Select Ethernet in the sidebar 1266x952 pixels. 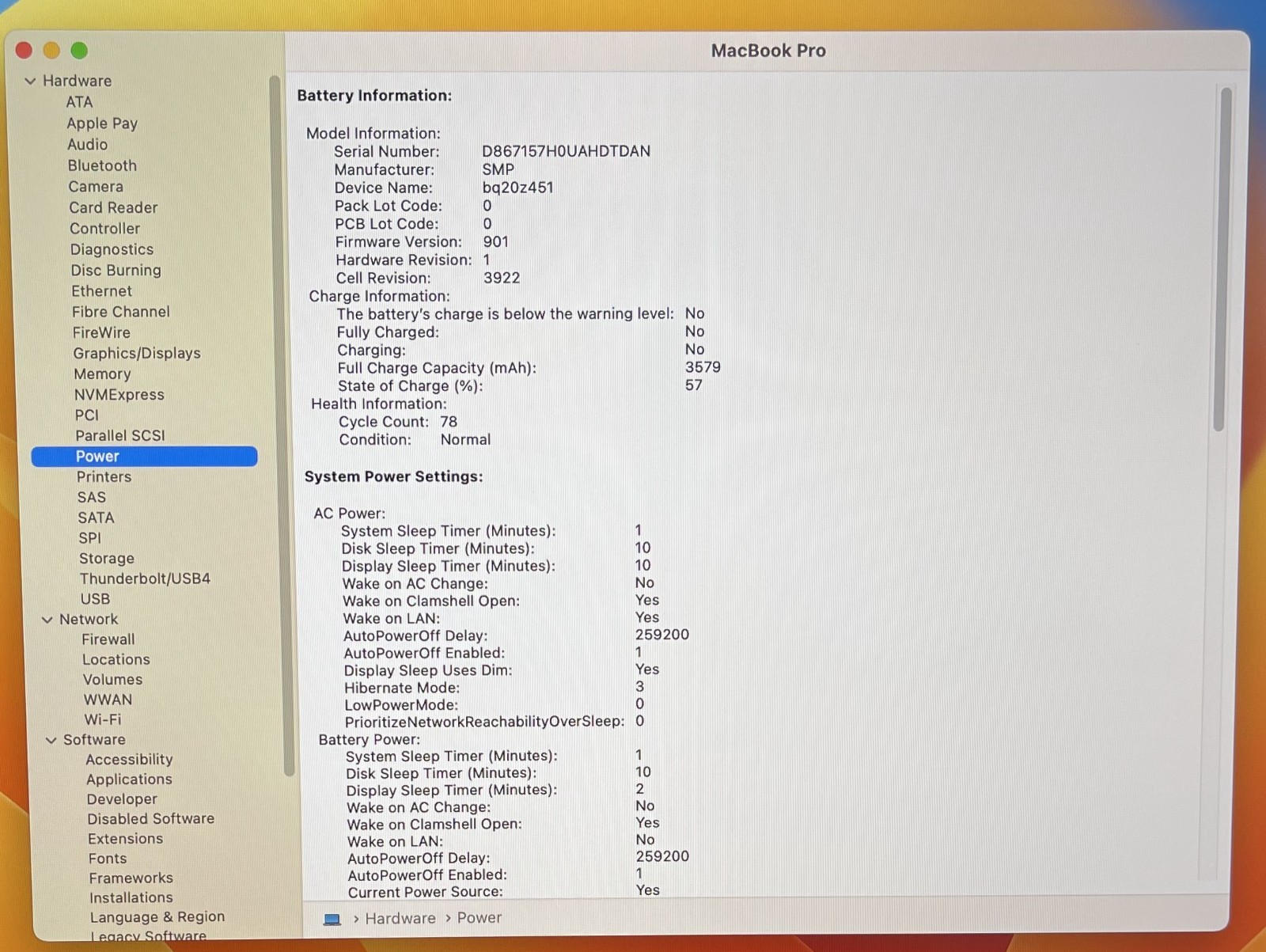coord(101,291)
